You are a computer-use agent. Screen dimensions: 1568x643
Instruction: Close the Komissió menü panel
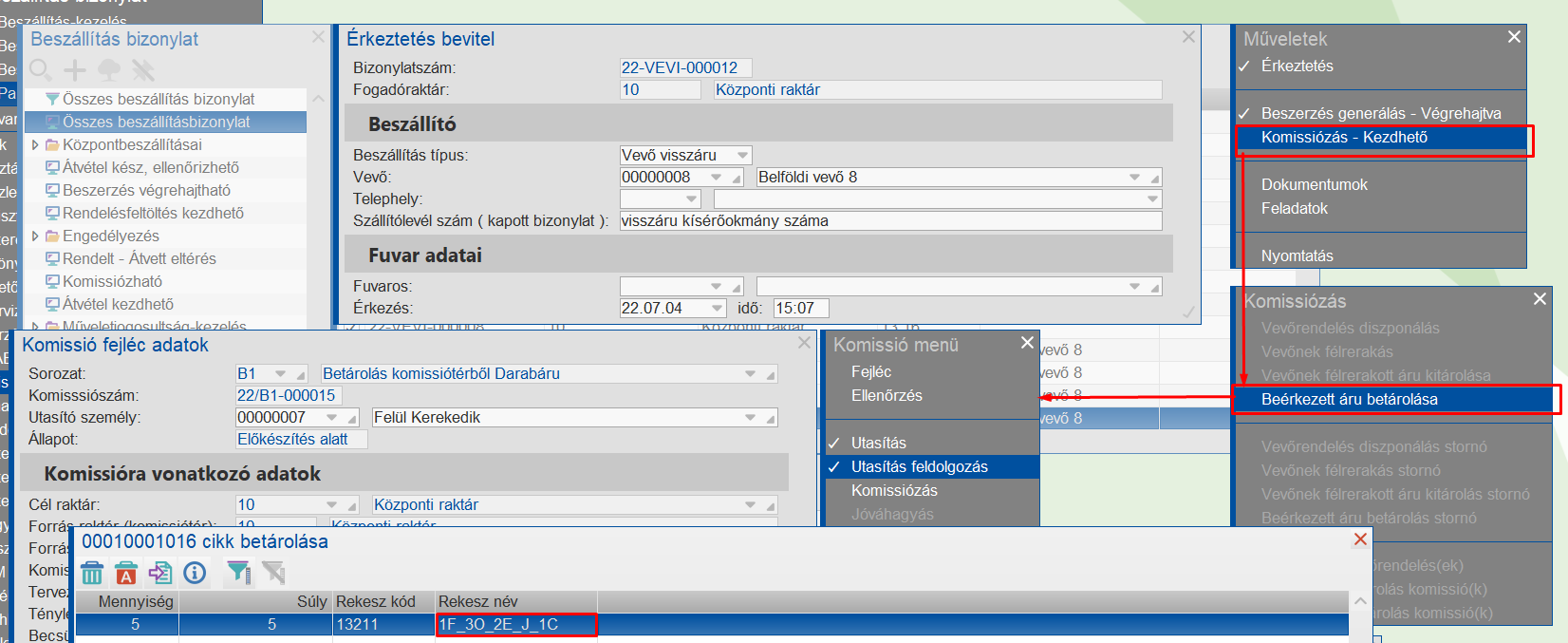1027,343
